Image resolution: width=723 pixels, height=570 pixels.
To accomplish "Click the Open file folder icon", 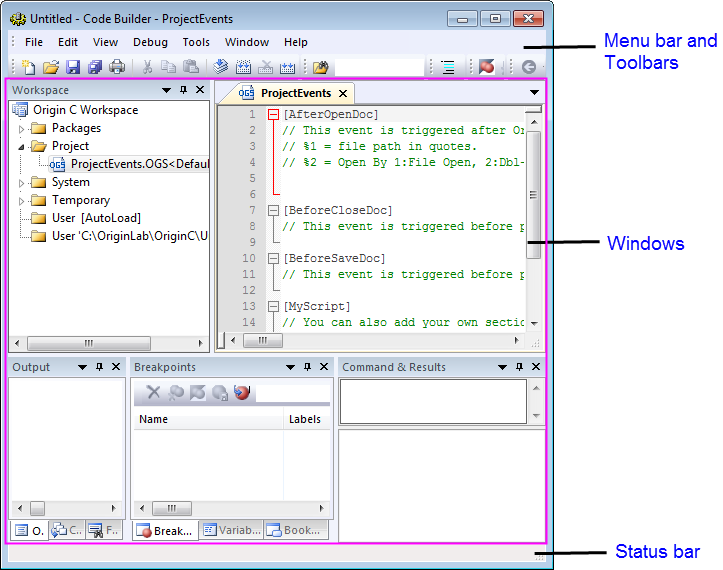I will click(51, 67).
